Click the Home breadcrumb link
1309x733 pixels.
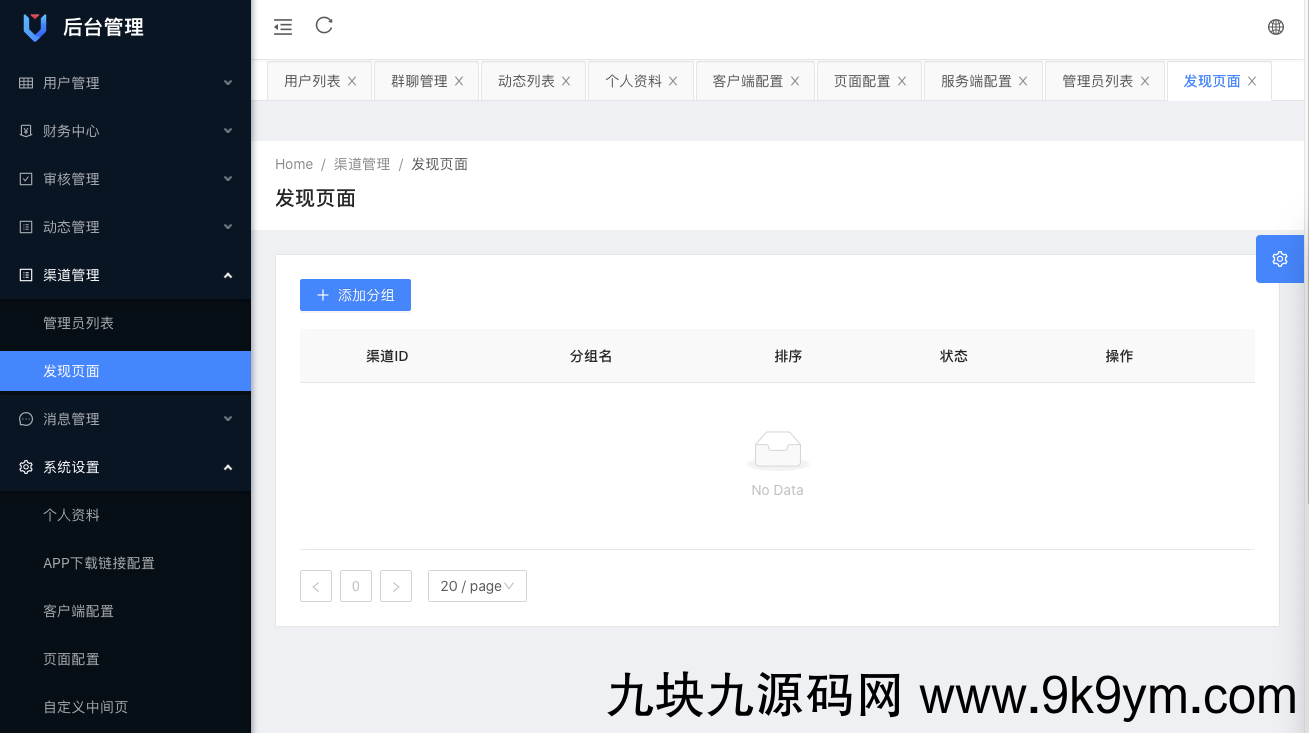[x=294, y=163]
